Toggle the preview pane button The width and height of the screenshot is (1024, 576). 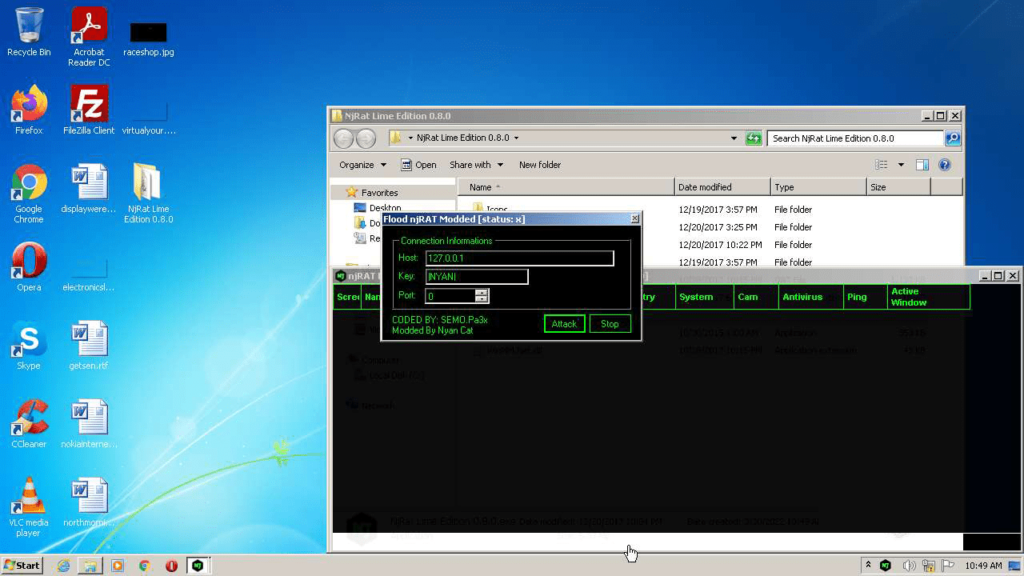[x=922, y=165]
